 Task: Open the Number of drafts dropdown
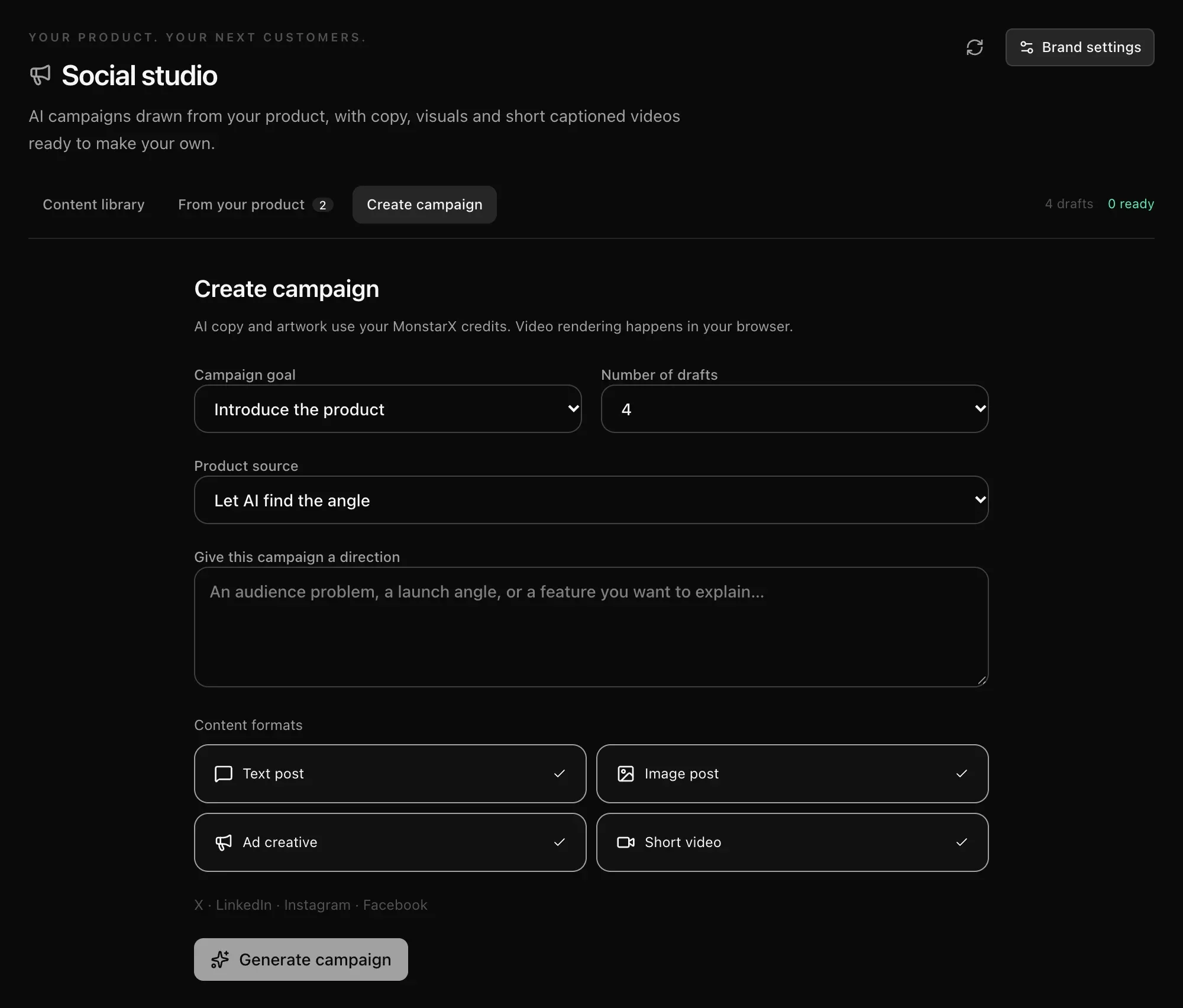[x=794, y=409]
